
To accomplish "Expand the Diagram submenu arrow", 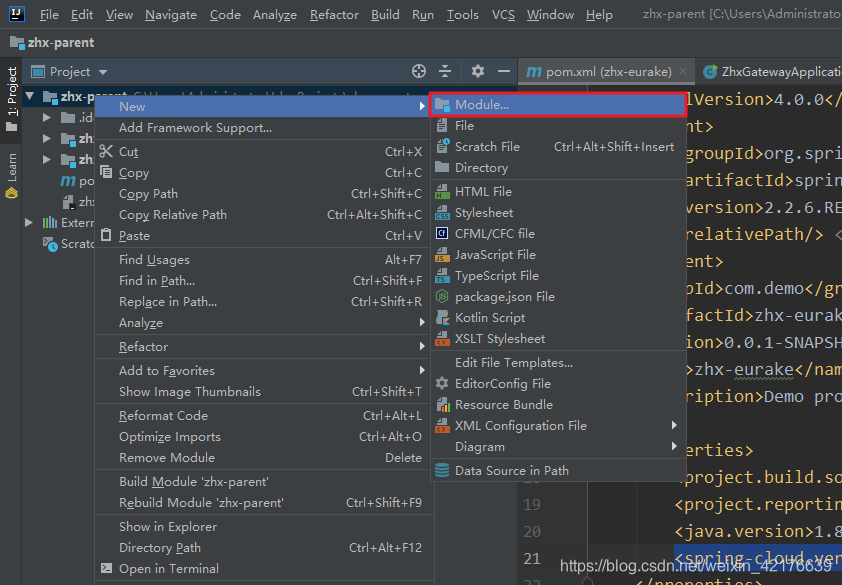I will click(x=674, y=446).
